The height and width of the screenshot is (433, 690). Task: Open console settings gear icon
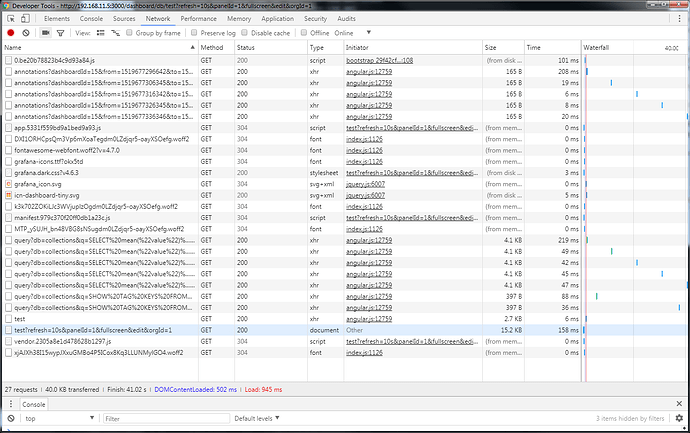click(679, 418)
